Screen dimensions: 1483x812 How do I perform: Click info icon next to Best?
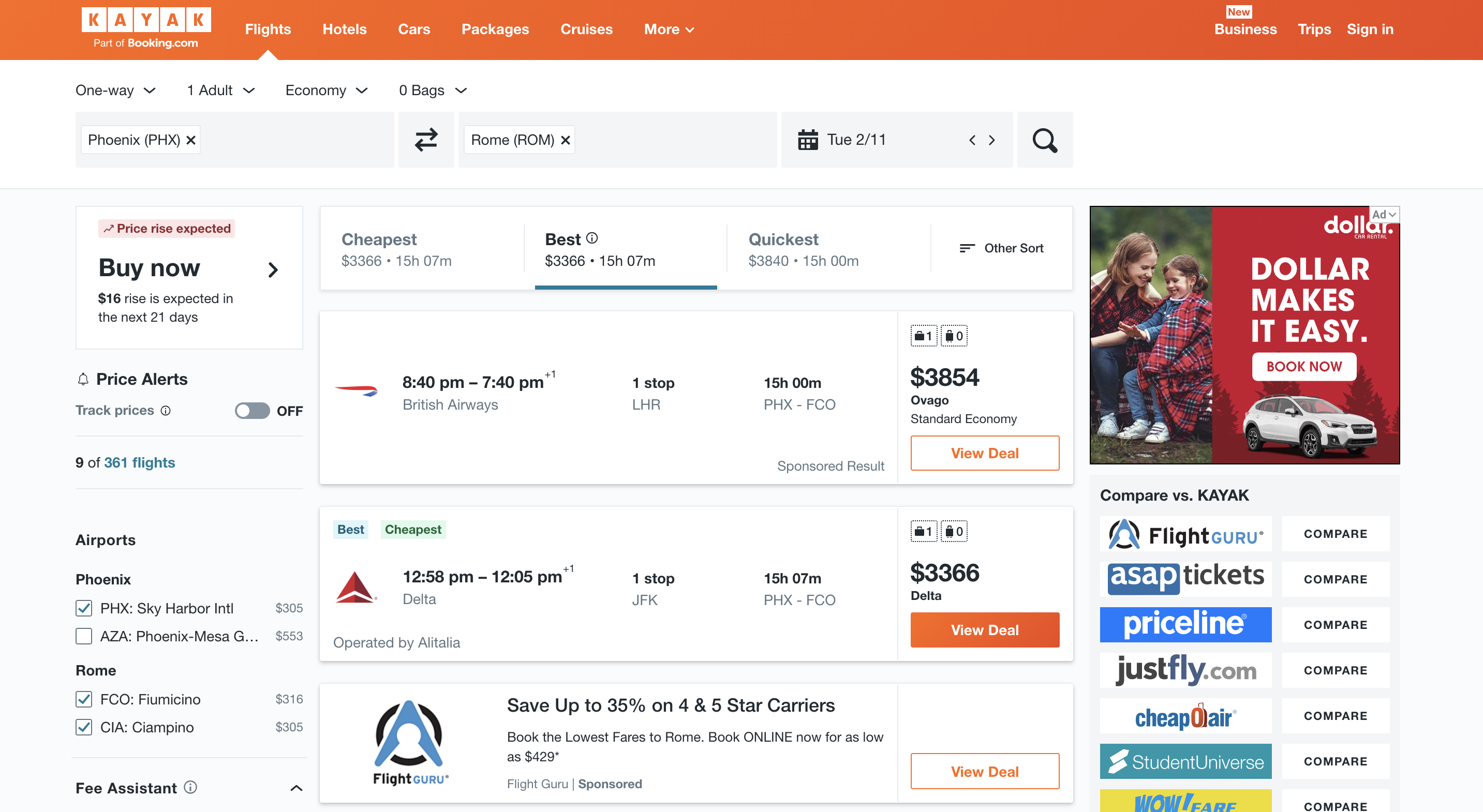click(x=592, y=238)
